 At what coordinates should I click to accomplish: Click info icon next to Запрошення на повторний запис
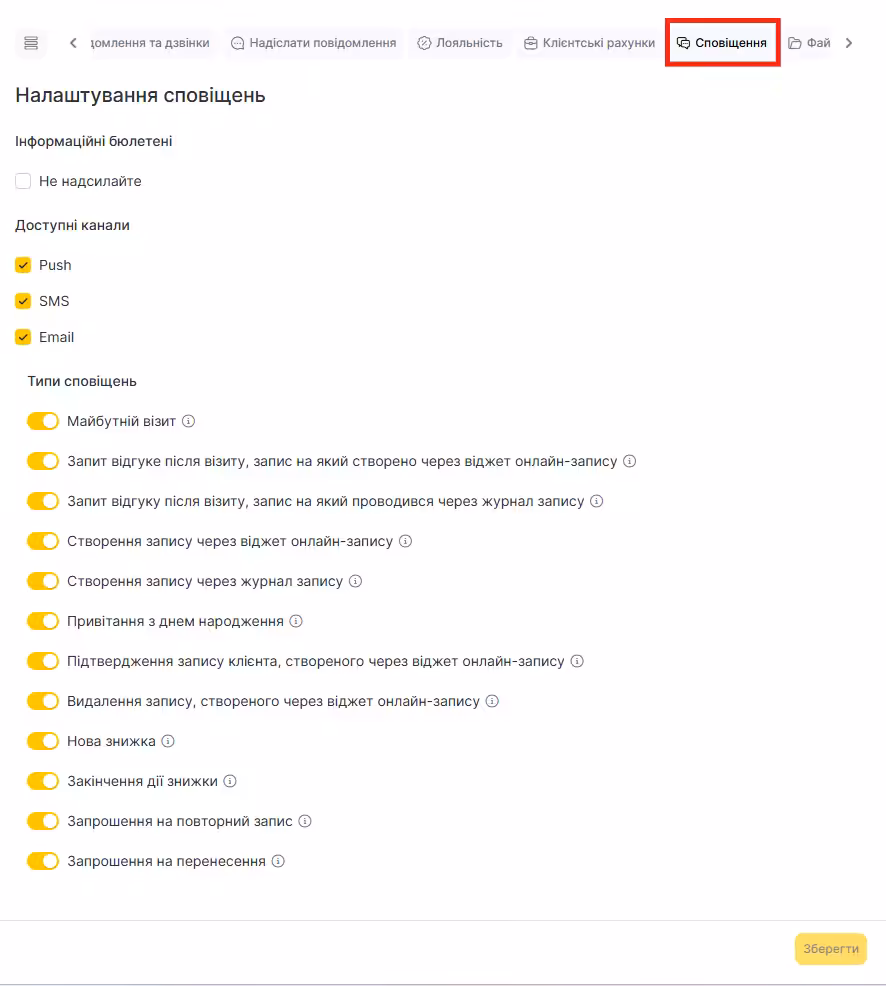click(x=305, y=821)
